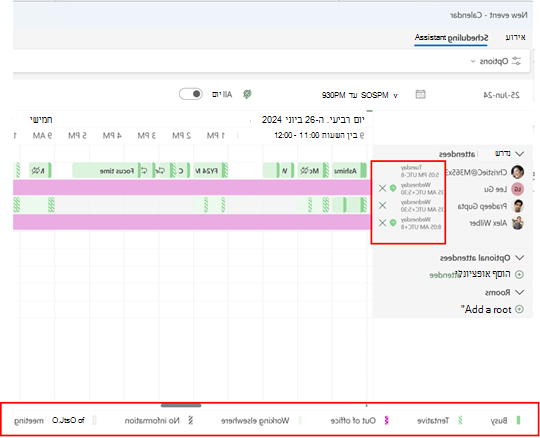Click the plus icon to add optional attendee
The image size is (540, 438).
pos(519,274)
